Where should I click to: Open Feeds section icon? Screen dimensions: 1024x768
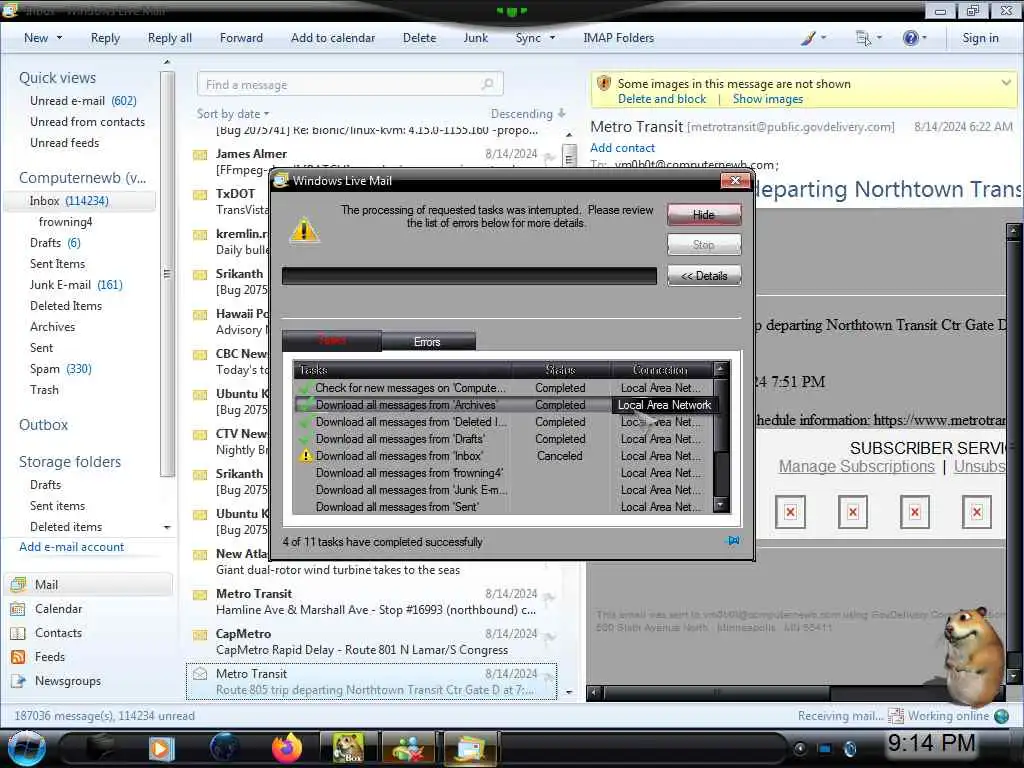(x=18, y=657)
